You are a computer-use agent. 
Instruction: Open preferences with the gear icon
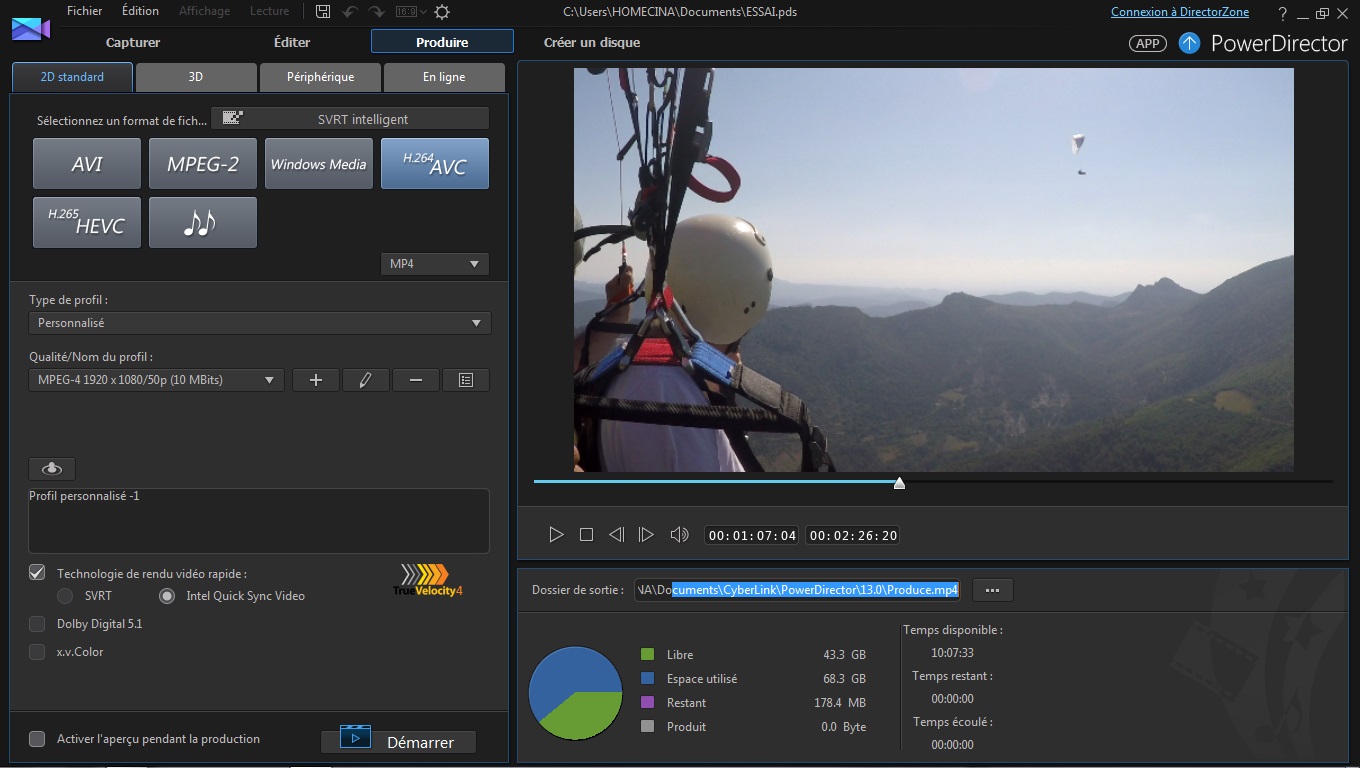point(442,12)
